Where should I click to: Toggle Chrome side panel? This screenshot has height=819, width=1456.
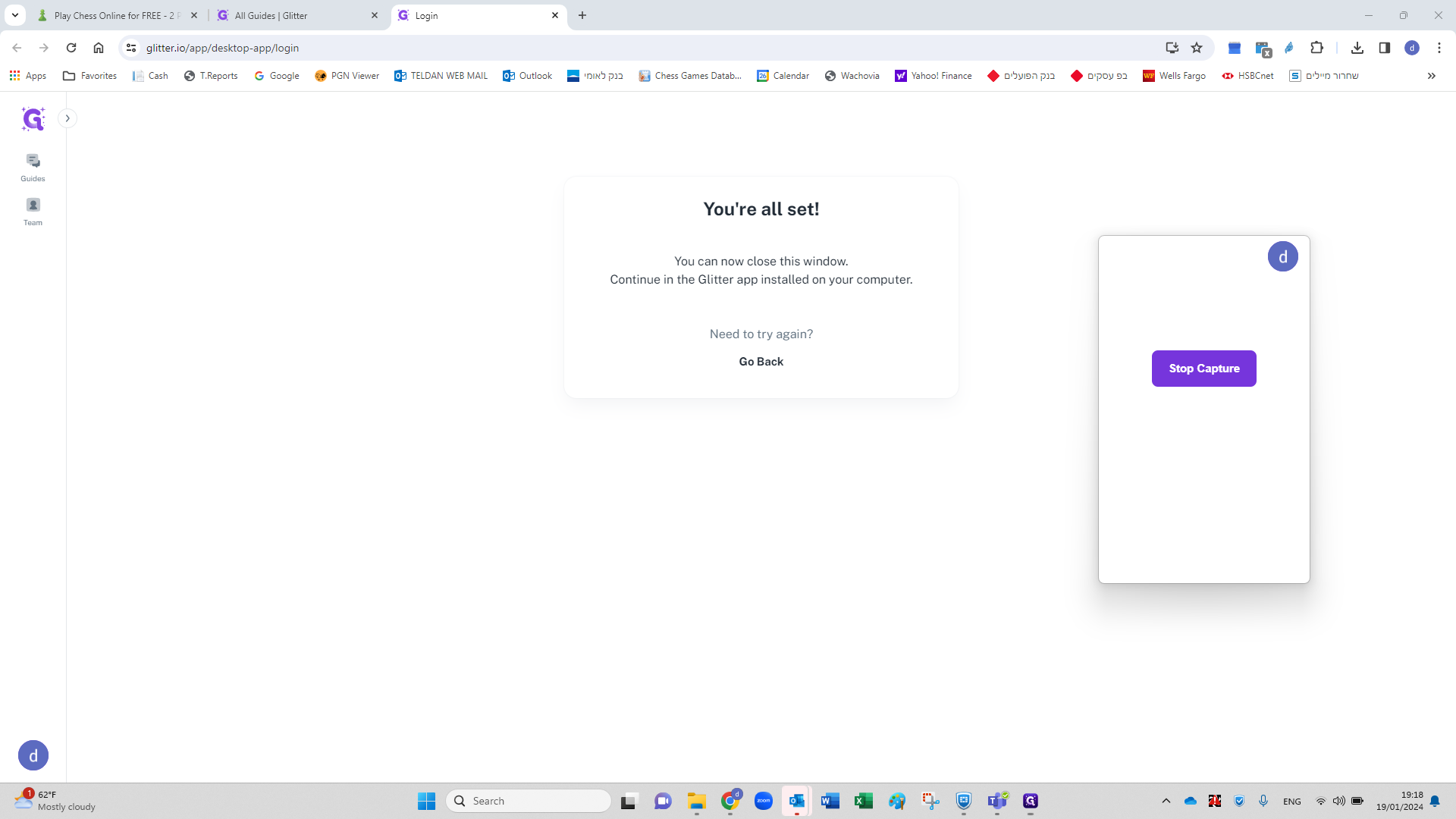coord(1384,48)
